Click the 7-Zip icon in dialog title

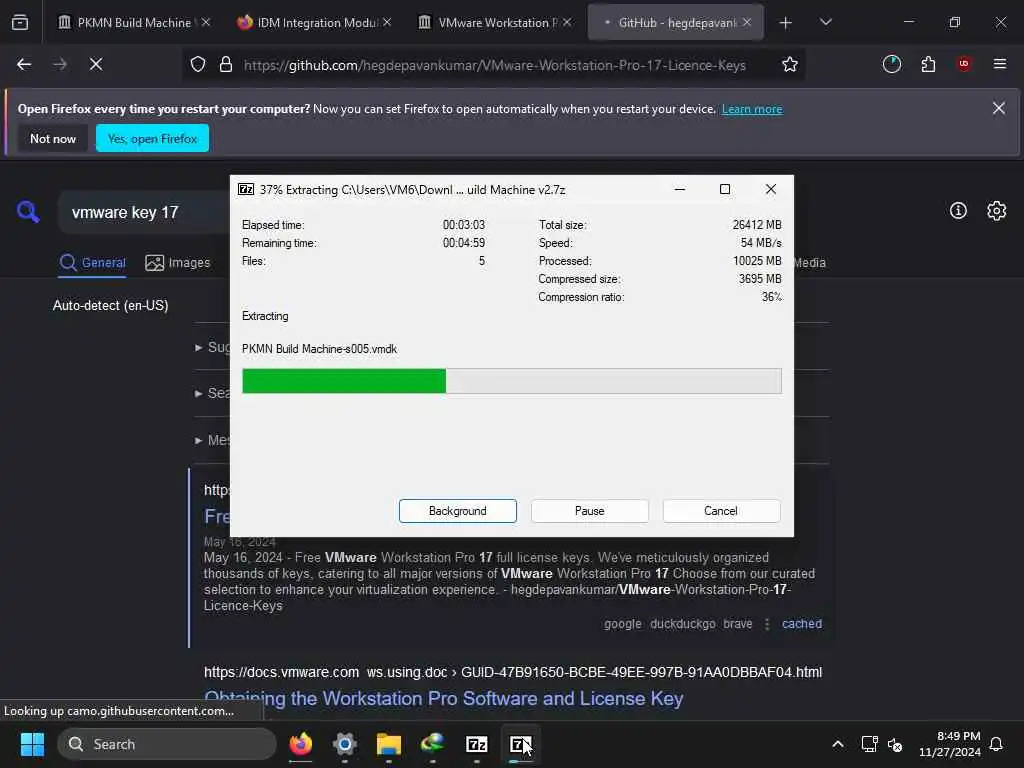tap(246, 189)
